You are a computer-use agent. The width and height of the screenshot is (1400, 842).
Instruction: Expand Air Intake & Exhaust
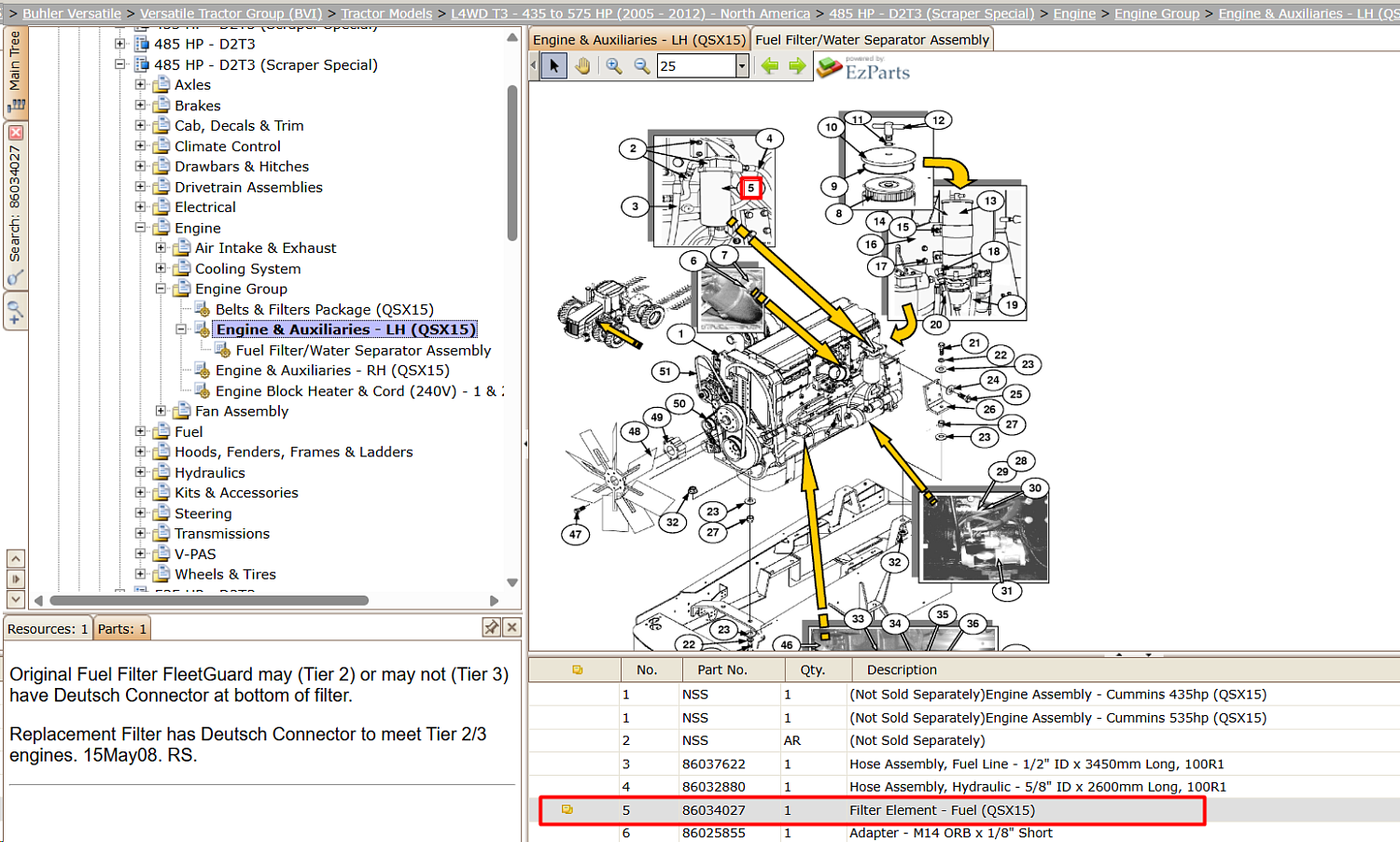(x=161, y=248)
